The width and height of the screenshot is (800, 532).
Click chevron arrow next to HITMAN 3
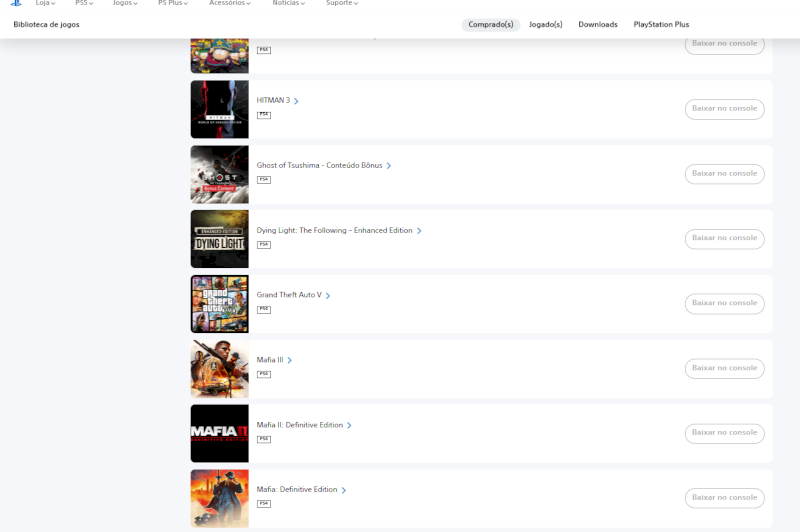[x=296, y=101]
